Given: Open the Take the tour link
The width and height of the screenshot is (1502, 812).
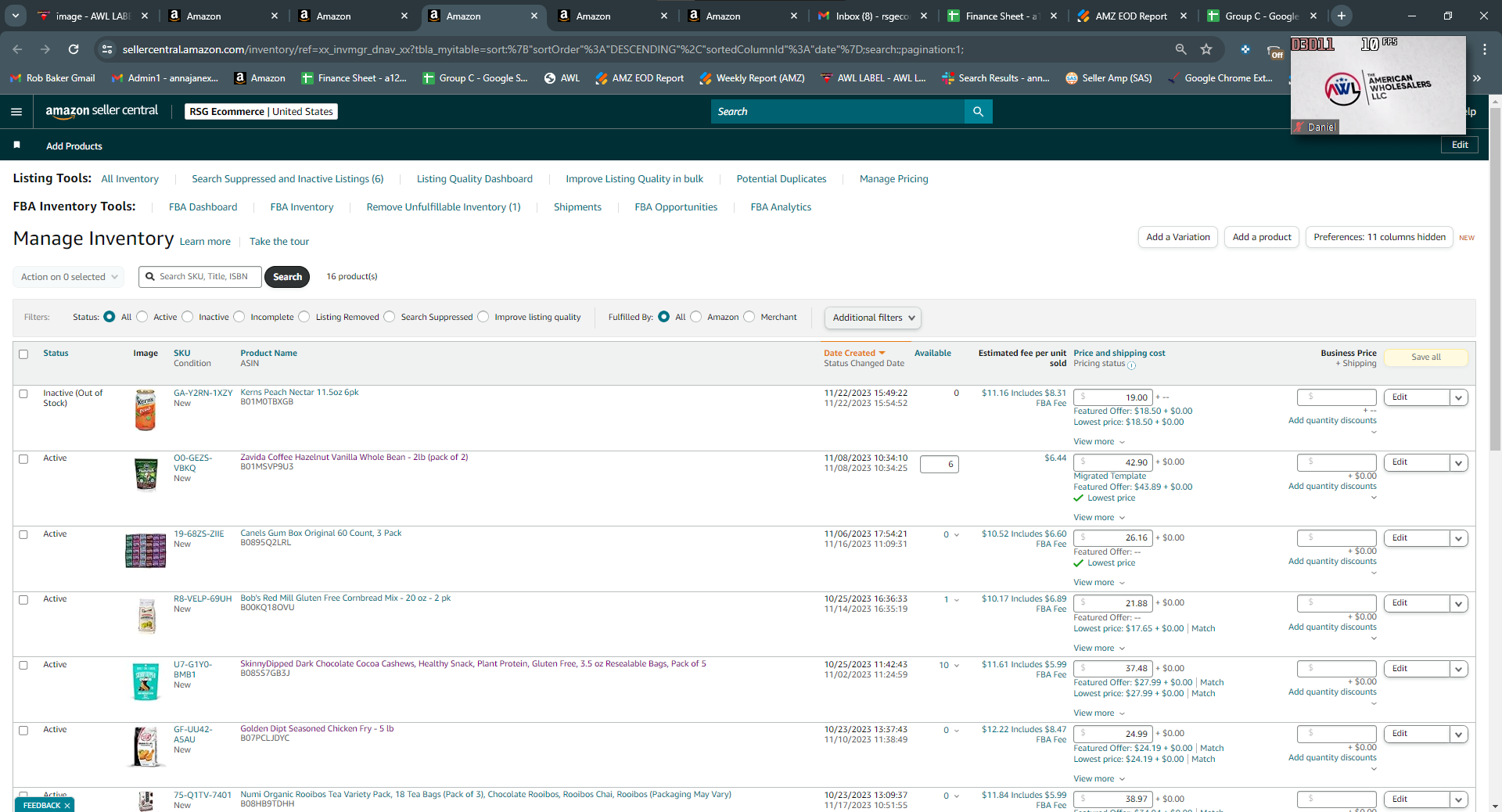Looking at the screenshot, I should coord(279,242).
